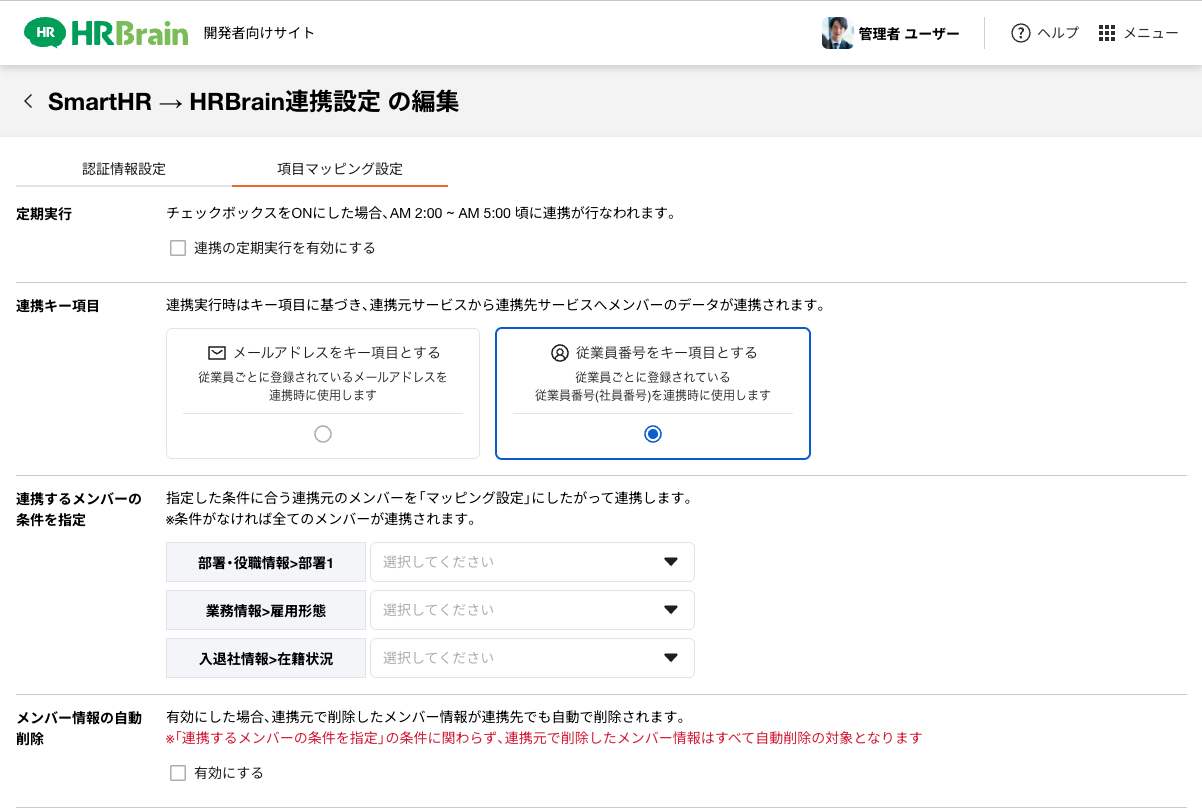Check the 有効にする auto-delete checkbox
Viewport: 1202px width, 811px height.
click(178, 773)
